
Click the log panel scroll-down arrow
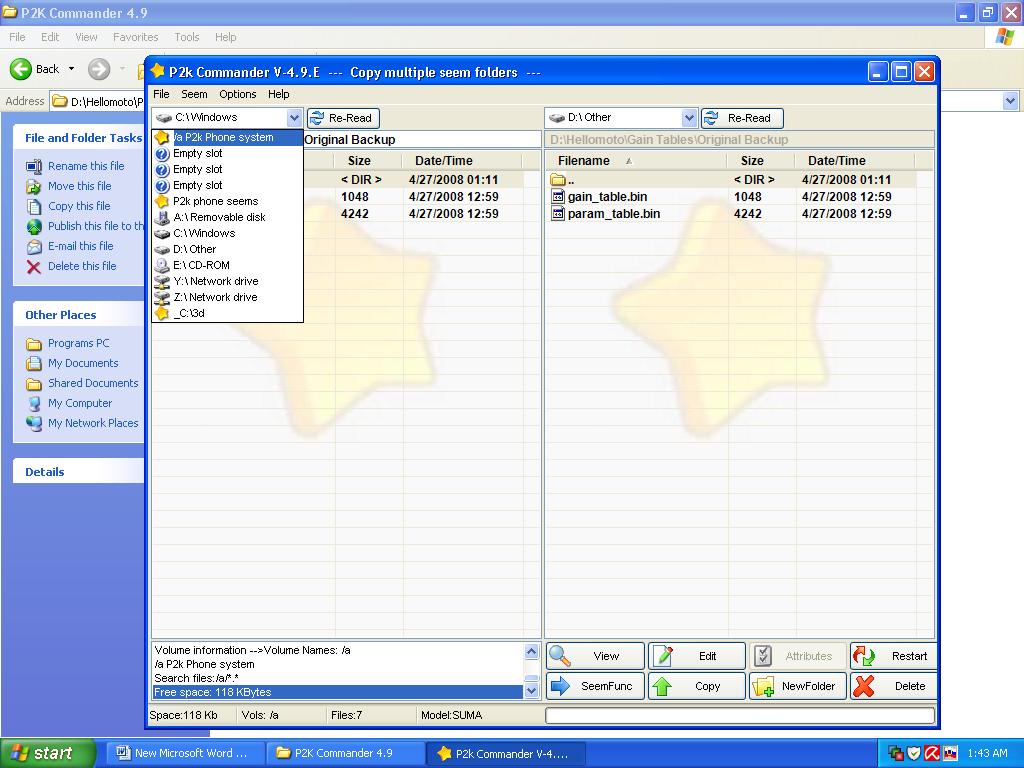pyautogui.click(x=532, y=690)
